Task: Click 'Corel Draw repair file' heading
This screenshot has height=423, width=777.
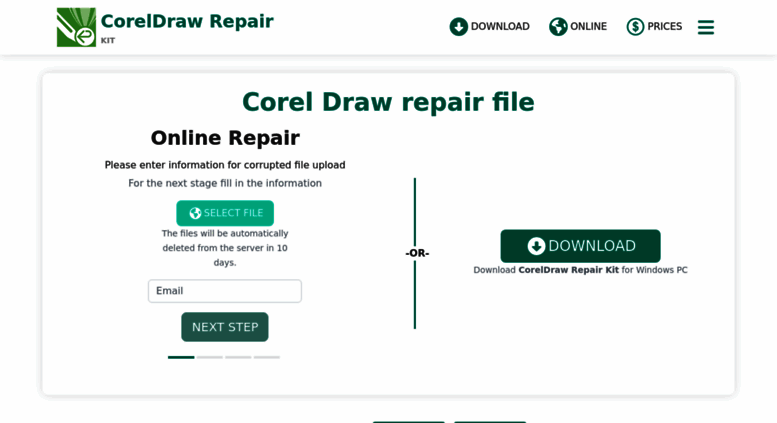Action: pyautogui.click(x=388, y=102)
